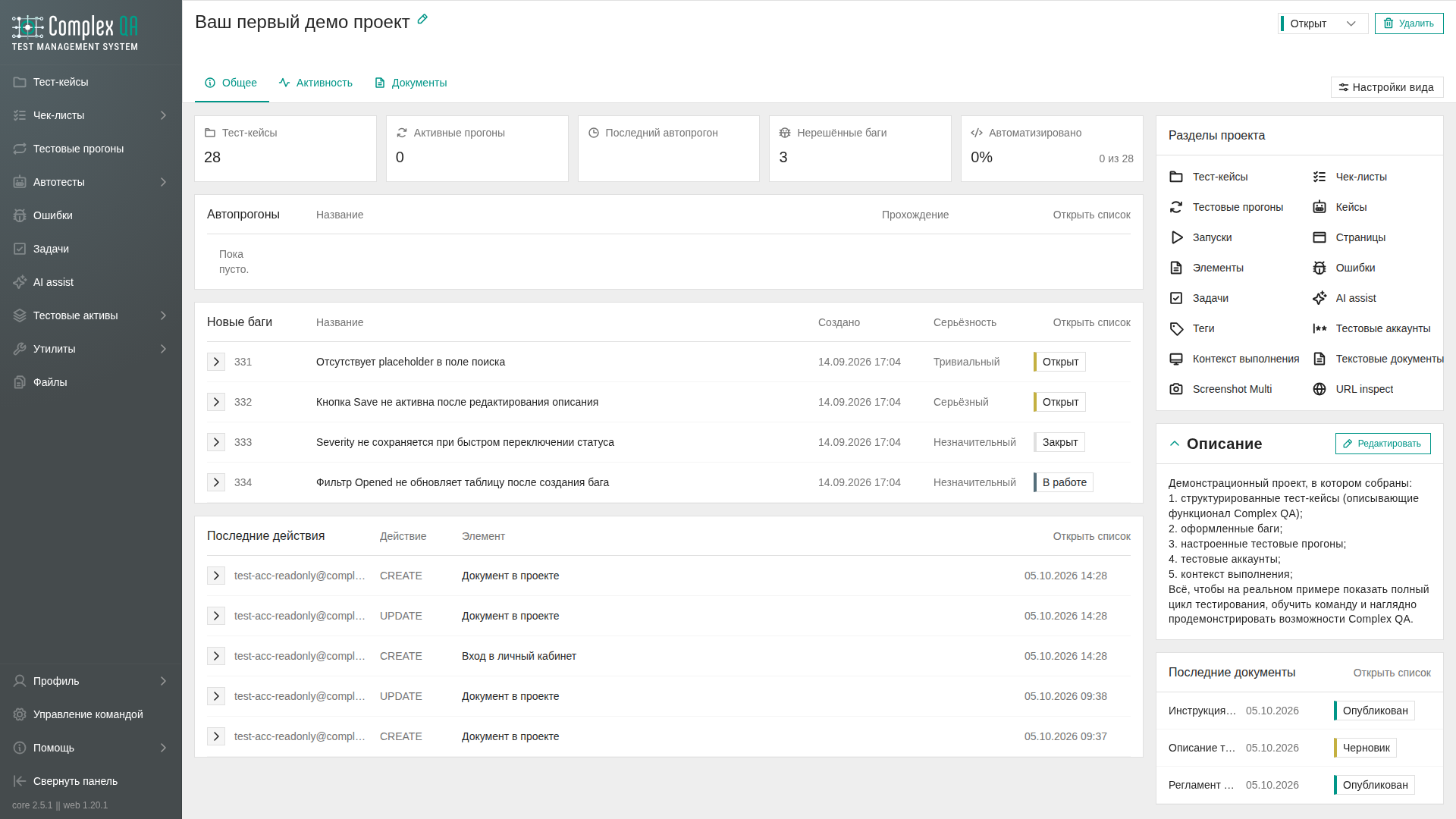The image size is (1456, 819).
Task: Open bug title about Save button not active
Action: click(x=457, y=402)
